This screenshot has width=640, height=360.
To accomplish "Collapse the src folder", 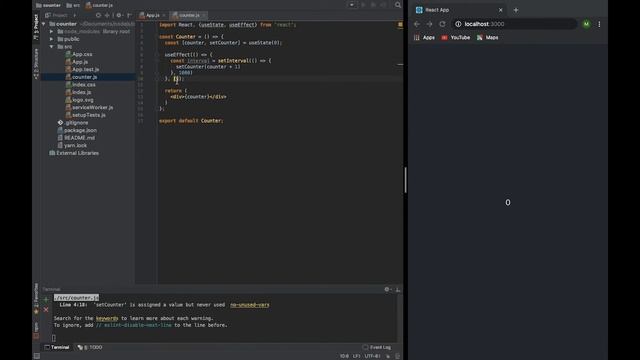I will click(51, 47).
